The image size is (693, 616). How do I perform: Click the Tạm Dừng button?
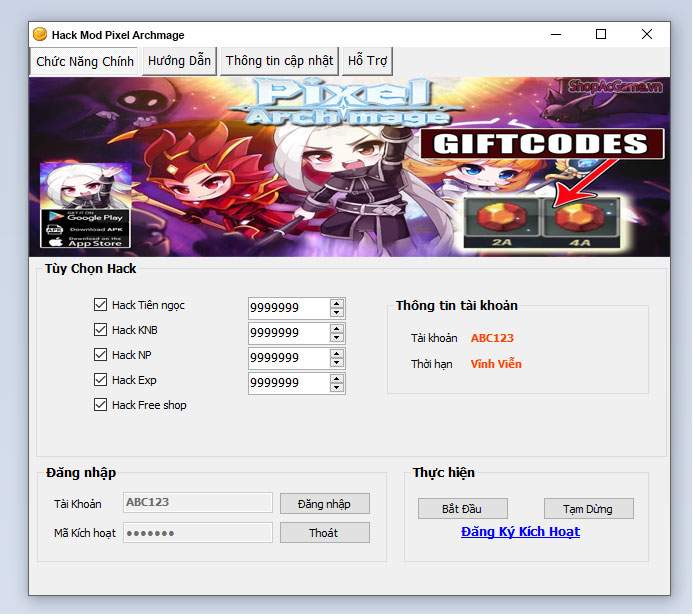point(588,509)
